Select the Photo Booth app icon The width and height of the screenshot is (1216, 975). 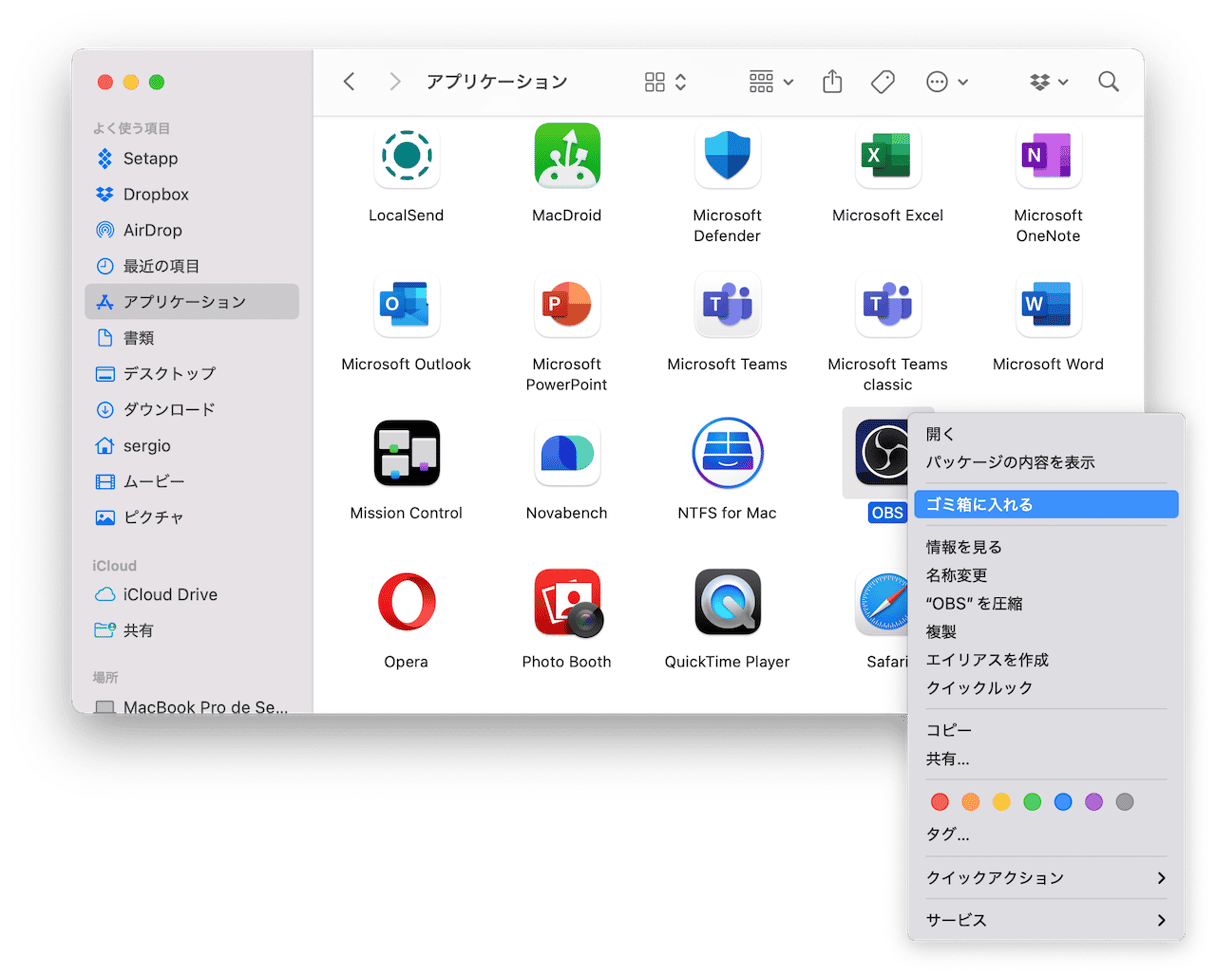(566, 602)
